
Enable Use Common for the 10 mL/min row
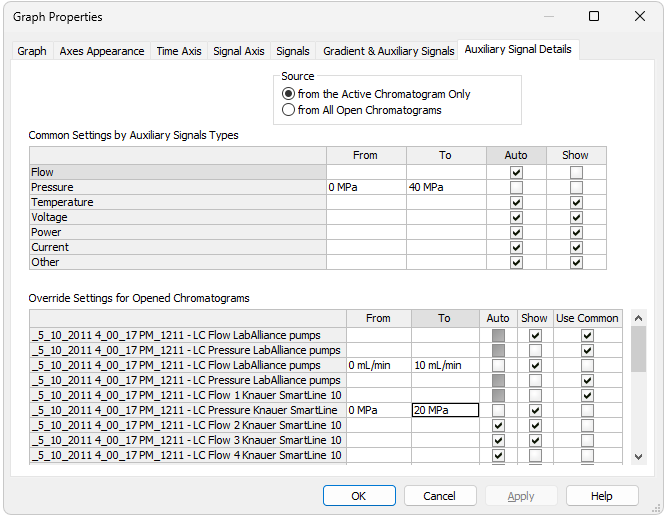587,366
